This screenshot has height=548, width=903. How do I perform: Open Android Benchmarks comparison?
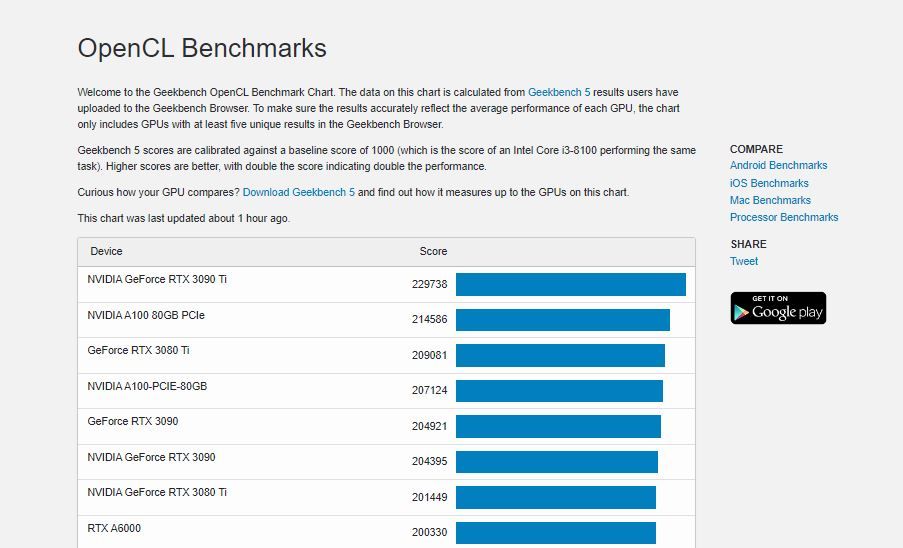[x=778, y=165]
